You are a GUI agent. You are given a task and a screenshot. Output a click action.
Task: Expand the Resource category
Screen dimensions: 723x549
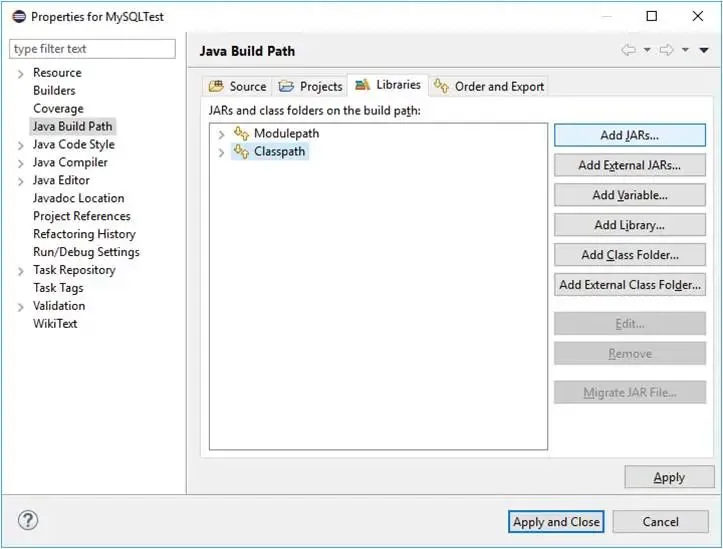tap(20, 74)
